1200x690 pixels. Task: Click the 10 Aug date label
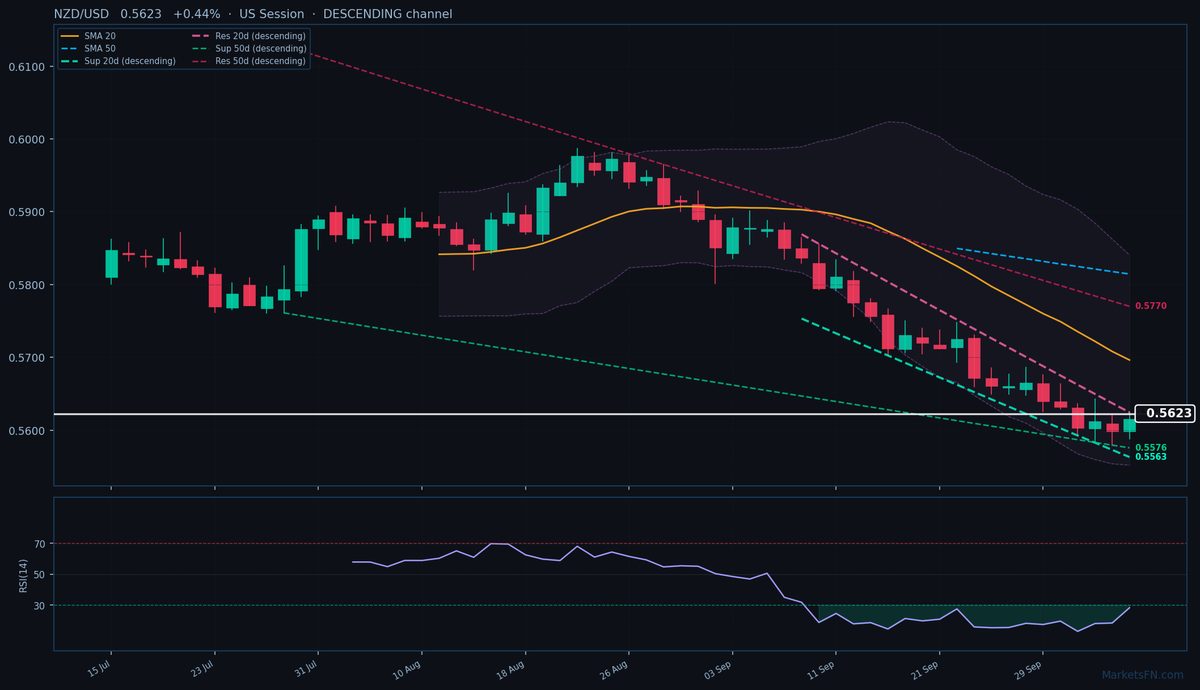409,669
